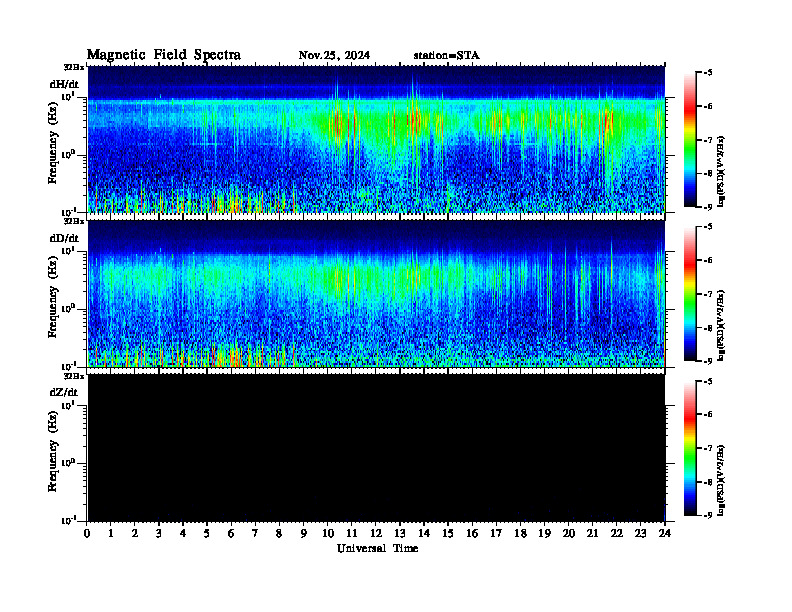The image size is (792, 612).
Task: Click the 32Hz label of dZ/dt panel
Action: click(x=74, y=376)
